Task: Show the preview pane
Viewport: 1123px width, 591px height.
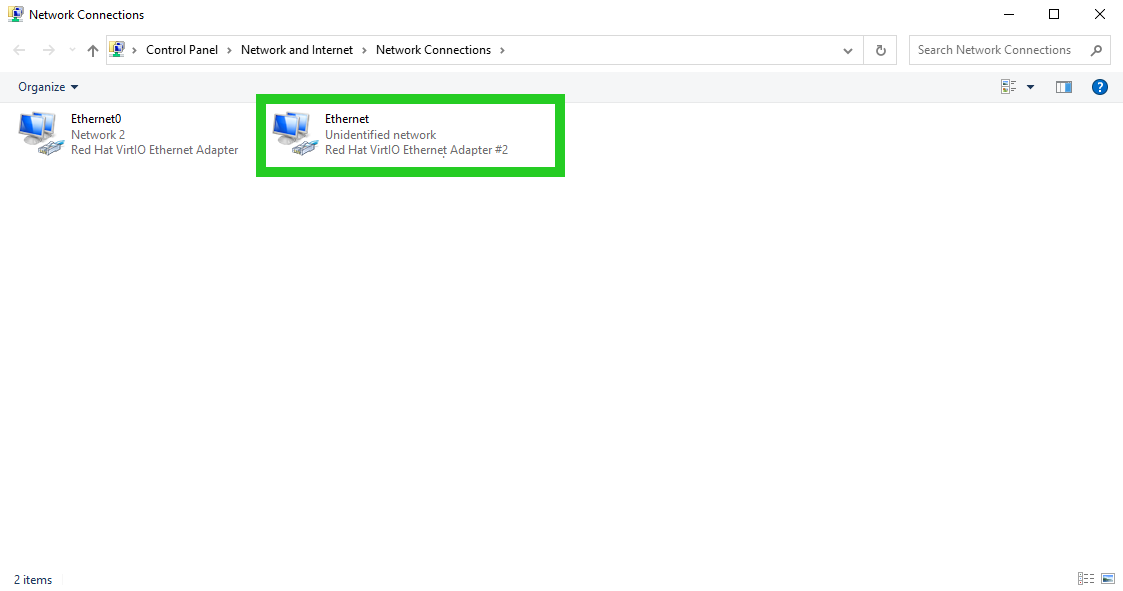Action: coord(1064,87)
